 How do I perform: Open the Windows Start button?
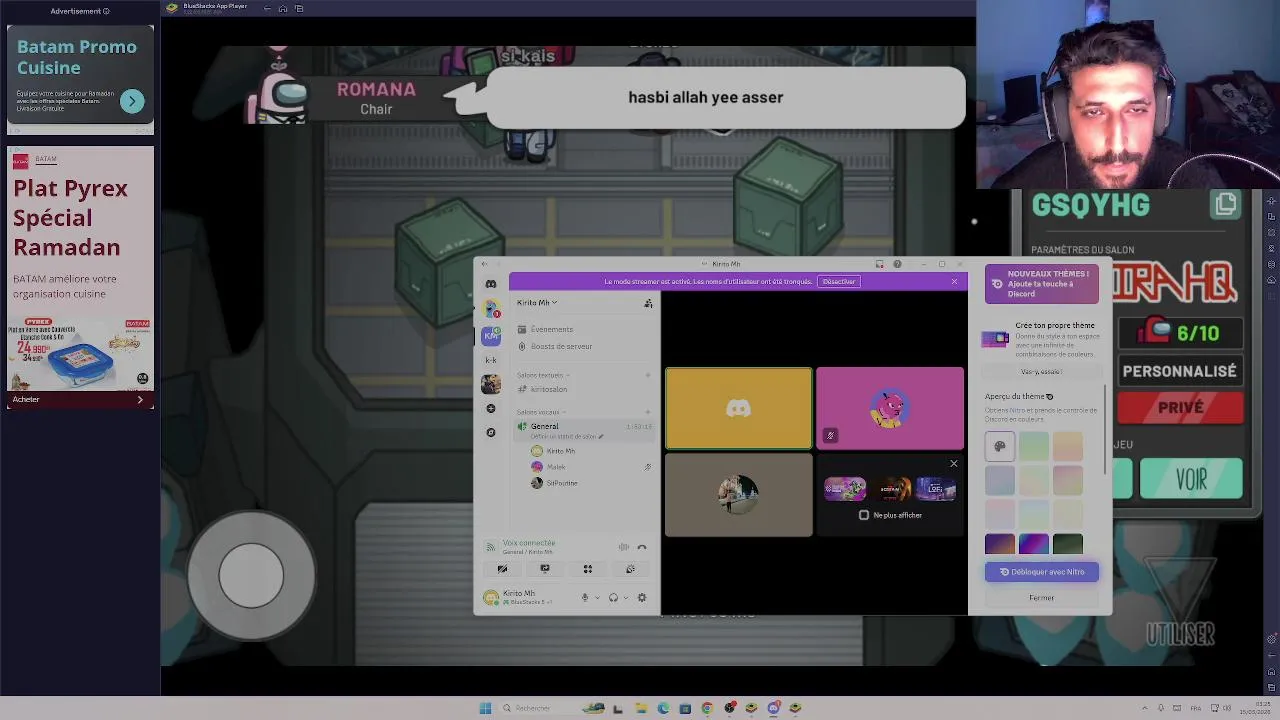pos(486,708)
